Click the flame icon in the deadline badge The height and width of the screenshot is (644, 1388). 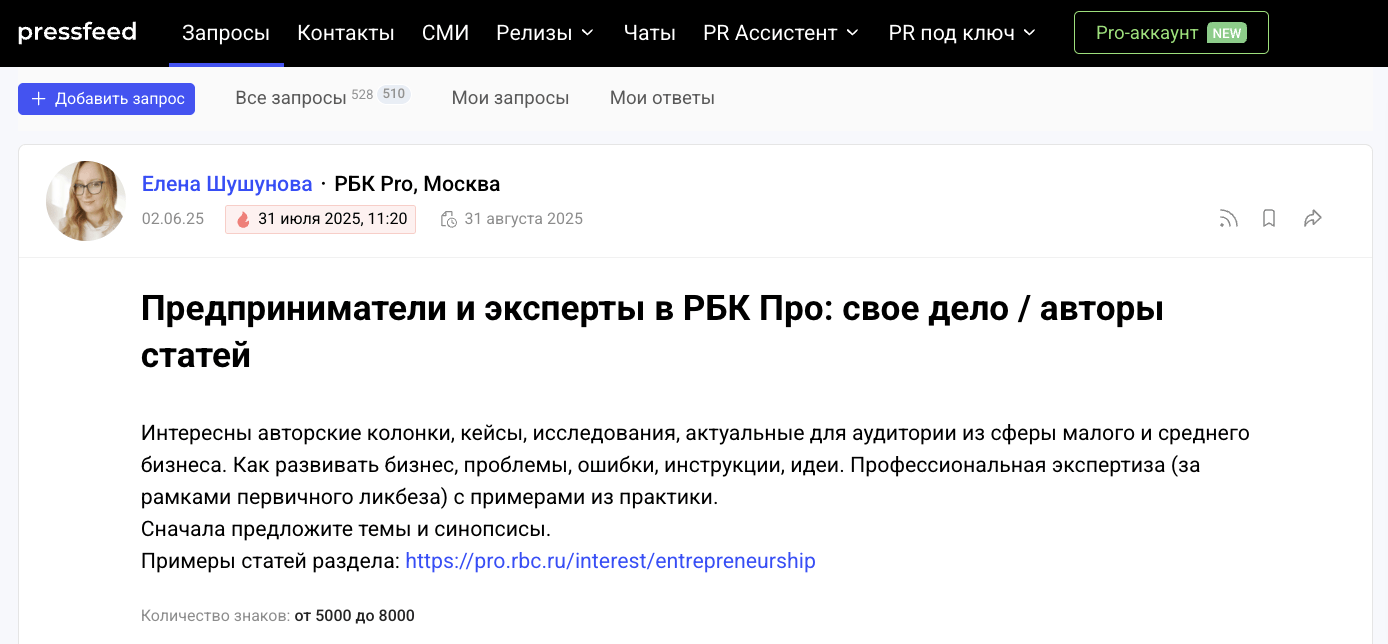tap(243, 219)
